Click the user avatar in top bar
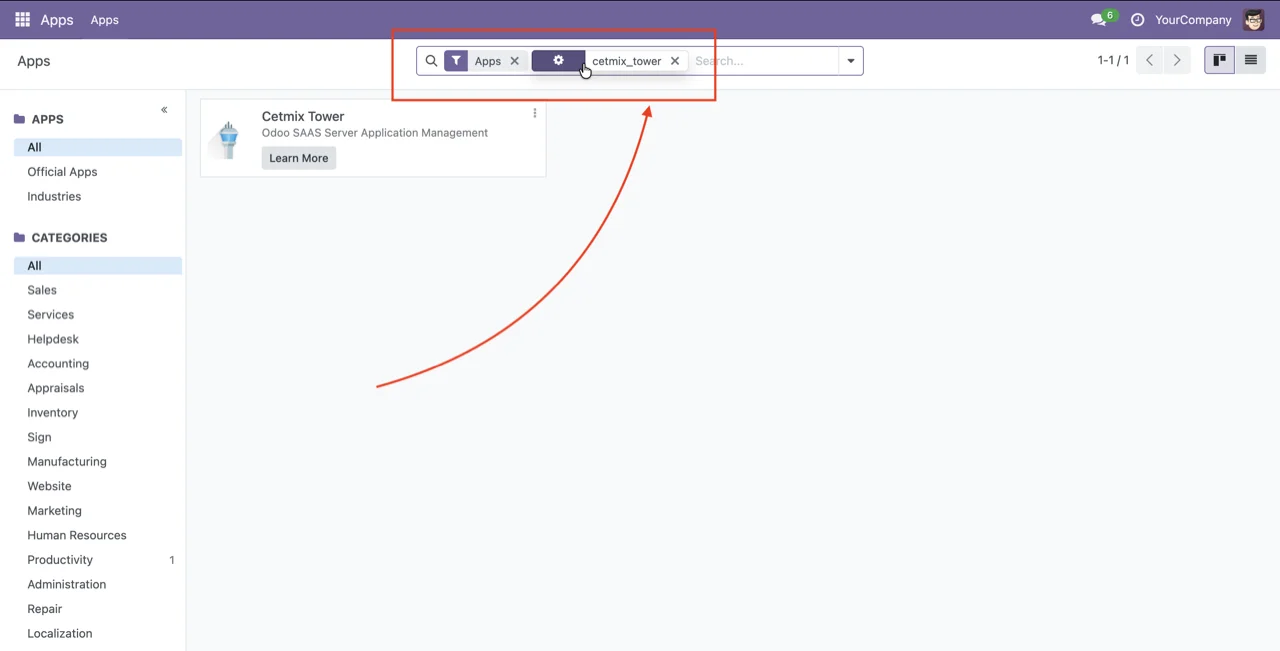The image size is (1280, 651). coord(1253,20)
